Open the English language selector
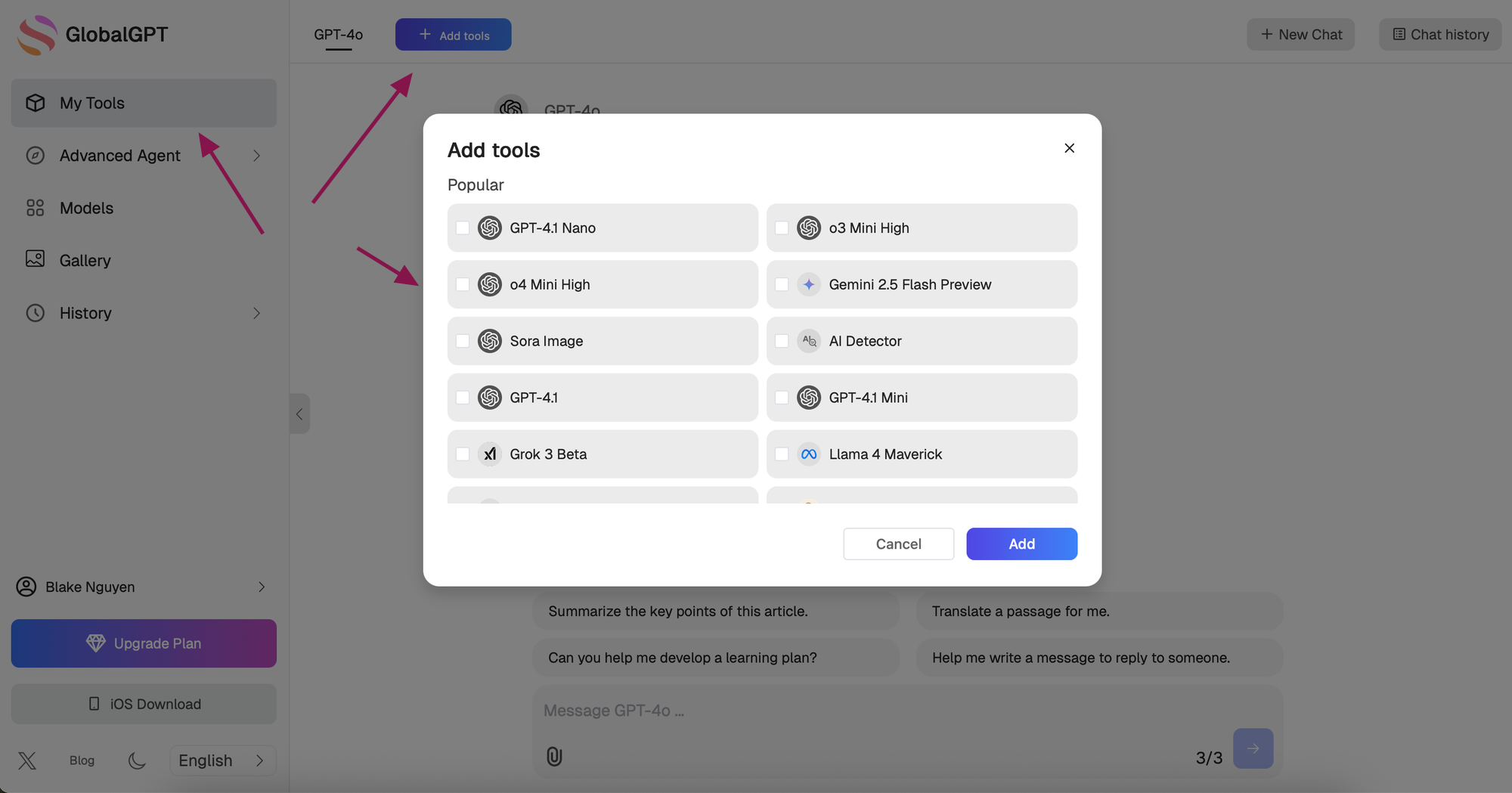Screen dimensions: 1512x793 [222, 760]
